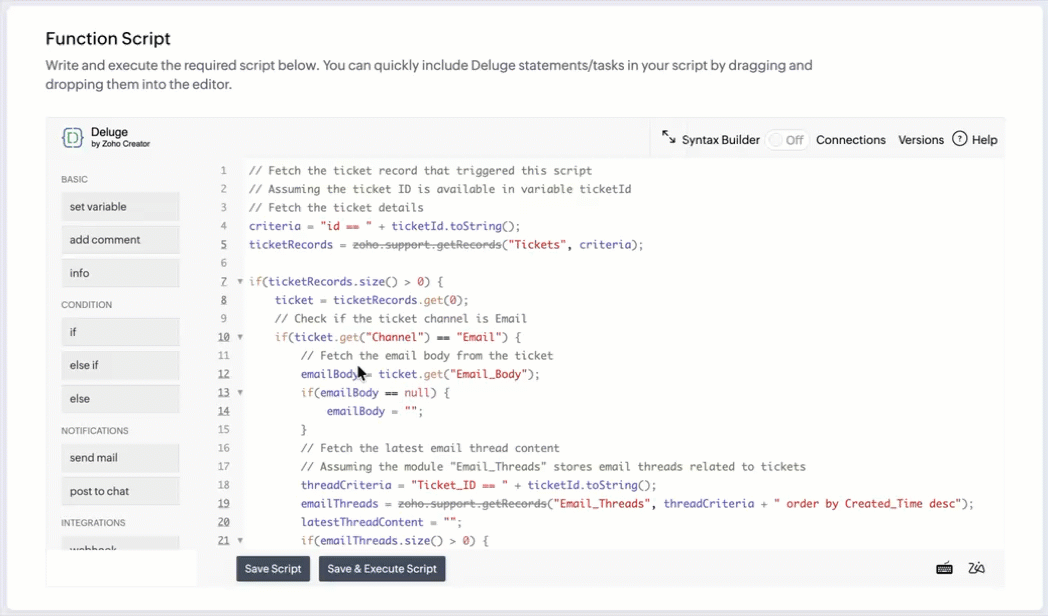Viewport: 1048px width, 616px height.
Task: Click Save & Execute Script button
Action: click(x=382, y=569)
